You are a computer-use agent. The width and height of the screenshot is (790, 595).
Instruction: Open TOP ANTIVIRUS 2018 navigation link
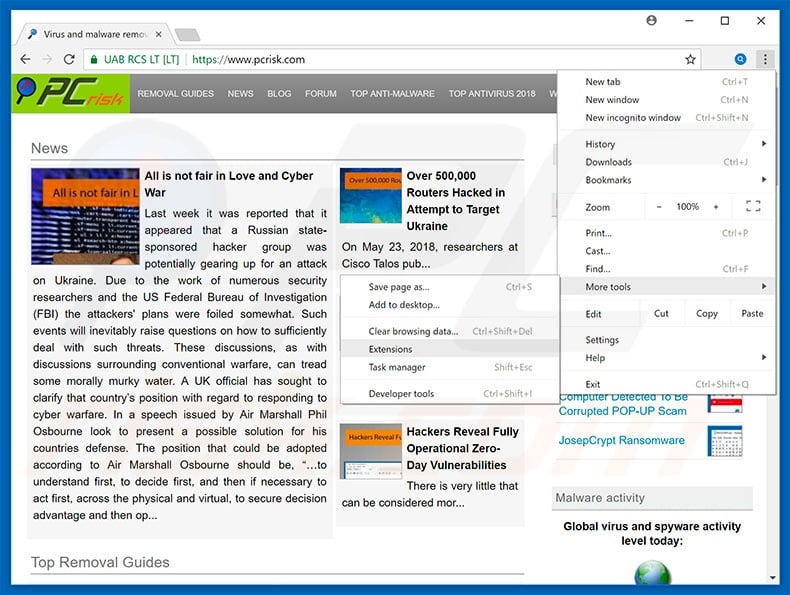(x=492, y=94)
